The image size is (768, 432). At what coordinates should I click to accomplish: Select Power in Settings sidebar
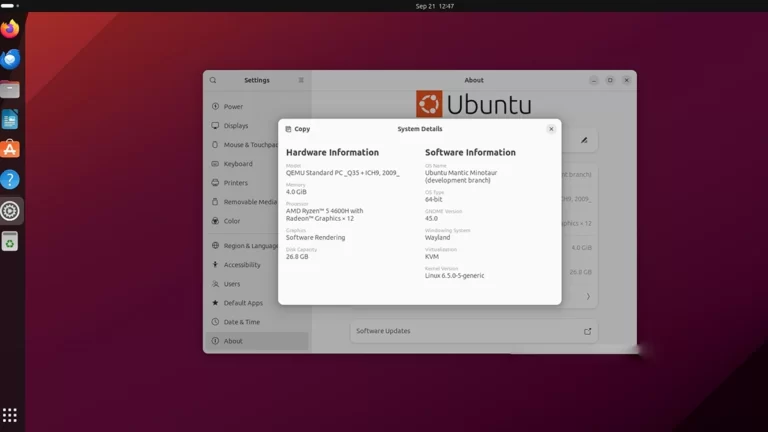click(257, 106)
